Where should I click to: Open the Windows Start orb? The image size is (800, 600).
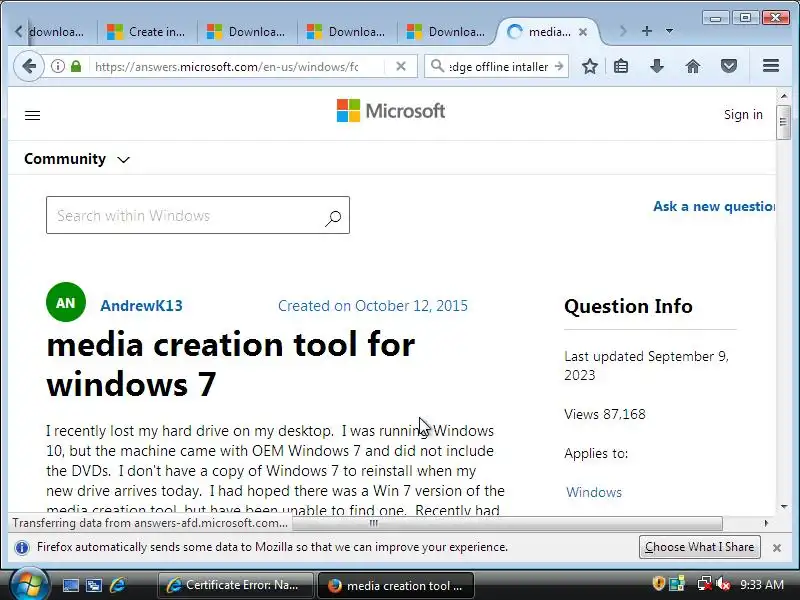(29, 584)
